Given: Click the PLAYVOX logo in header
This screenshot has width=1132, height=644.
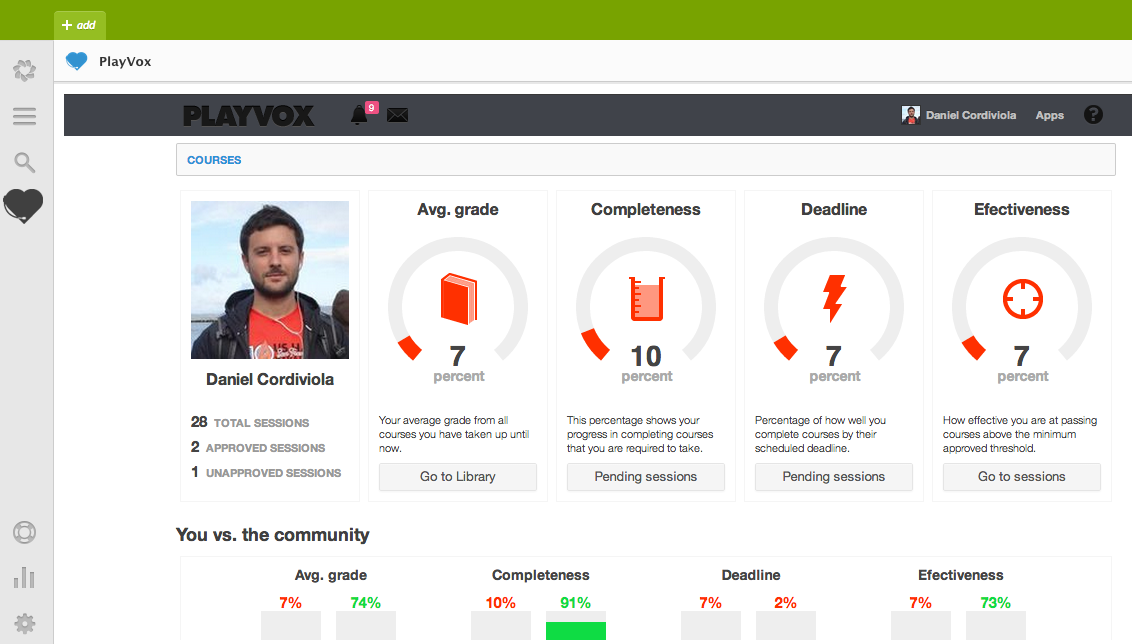Looking at the screenshot, I should (x=248, y=116).
